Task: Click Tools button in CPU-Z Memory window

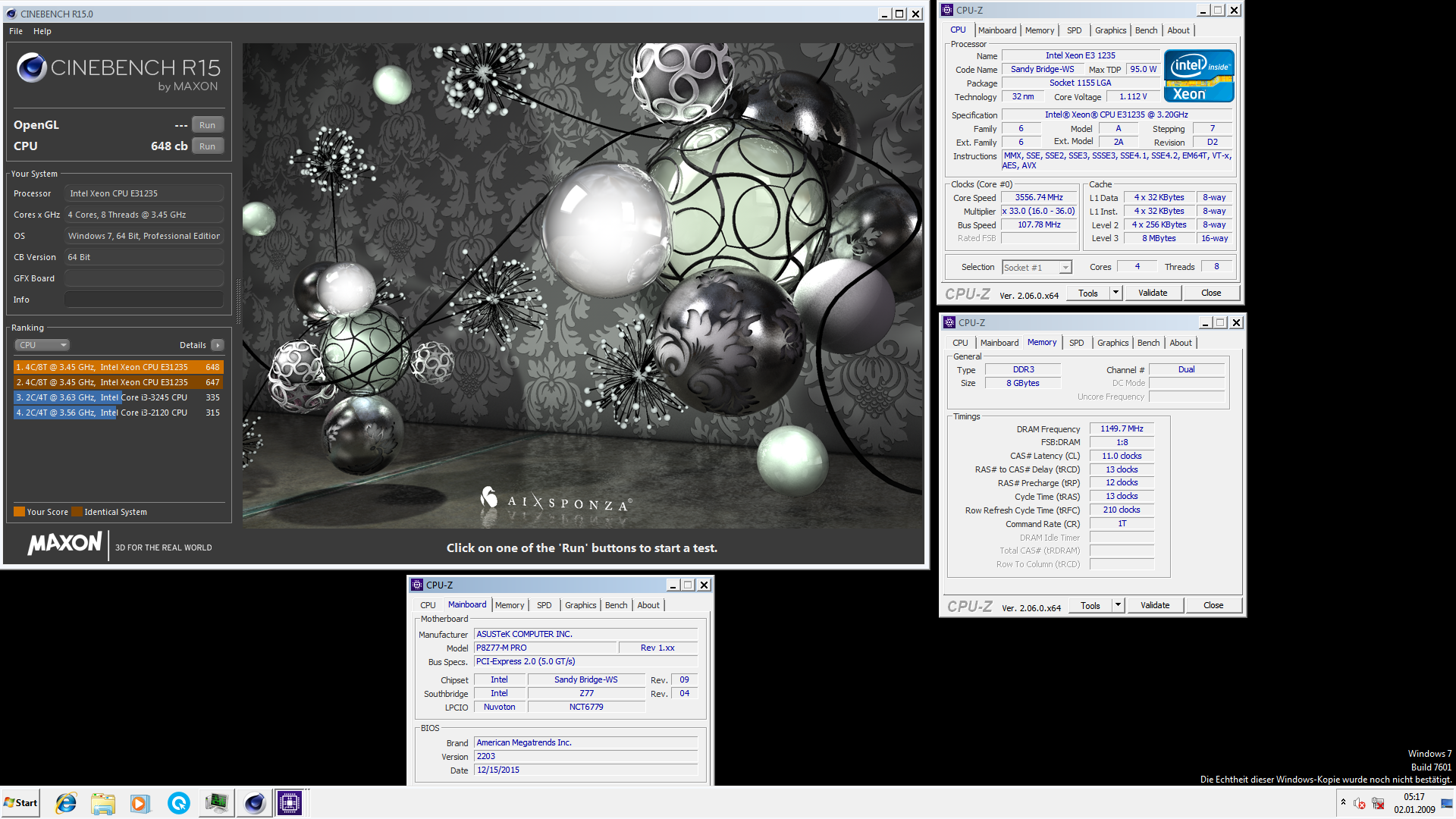Action: click(1090, 605)
